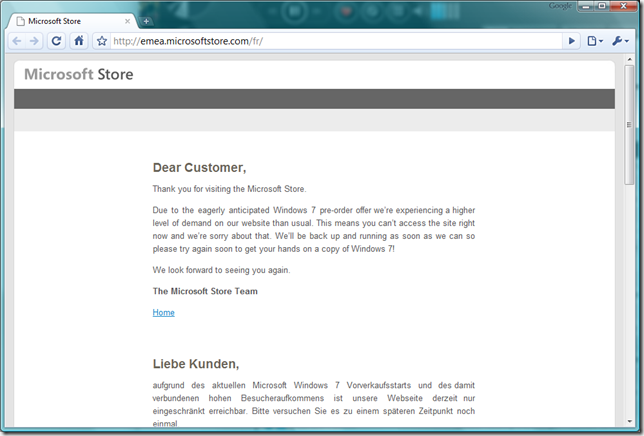Maximize the browser window
This screenshot has height=436, width=644.
[x=602, y=6]
